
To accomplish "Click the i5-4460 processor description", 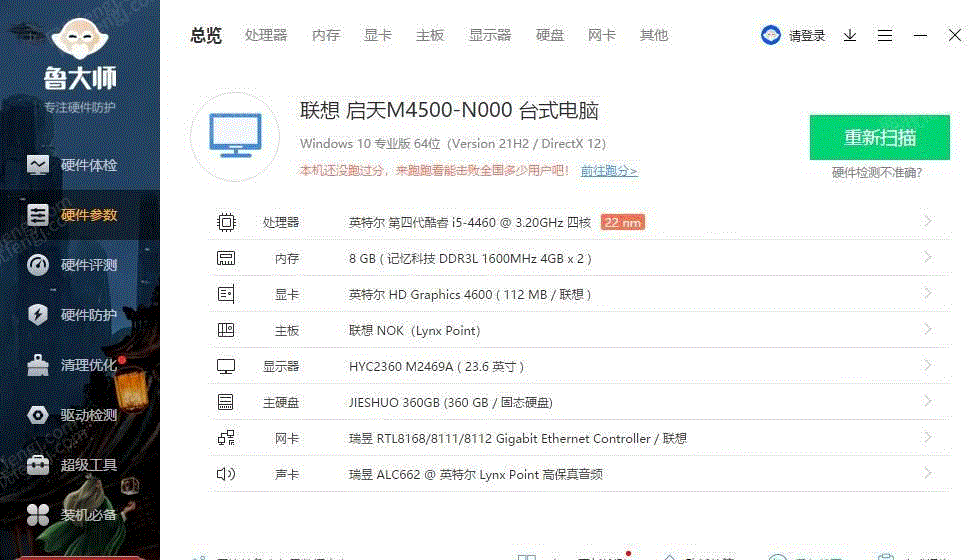I will click(x=470, y=222).
